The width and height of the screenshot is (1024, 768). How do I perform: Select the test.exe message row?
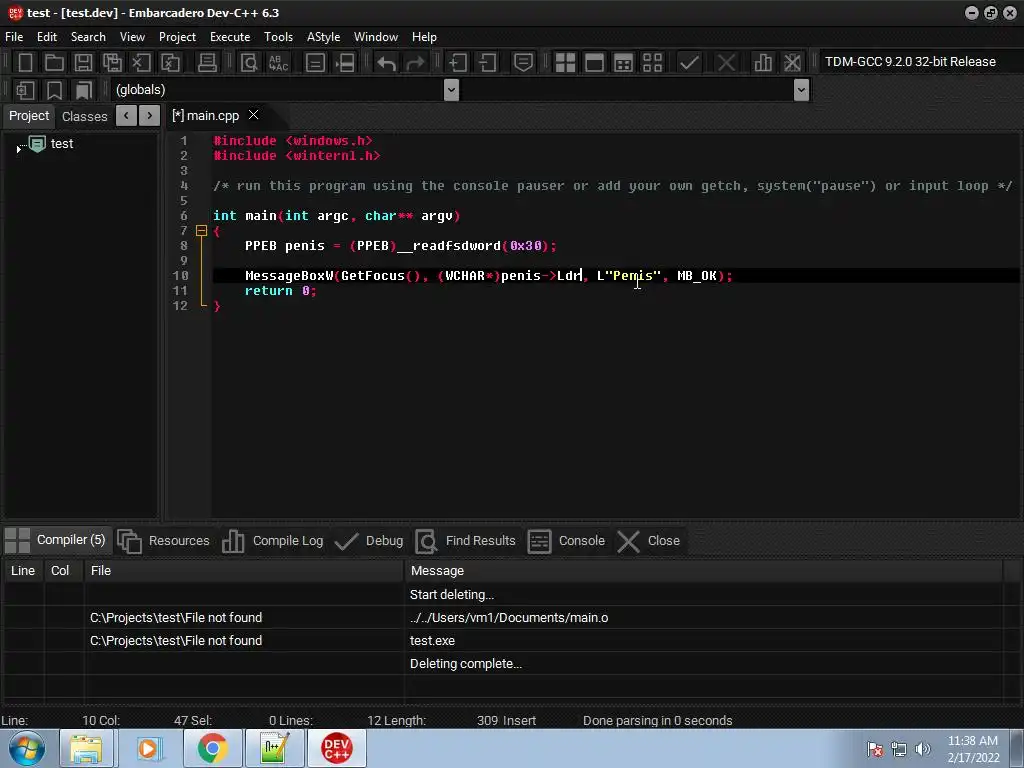503,641
